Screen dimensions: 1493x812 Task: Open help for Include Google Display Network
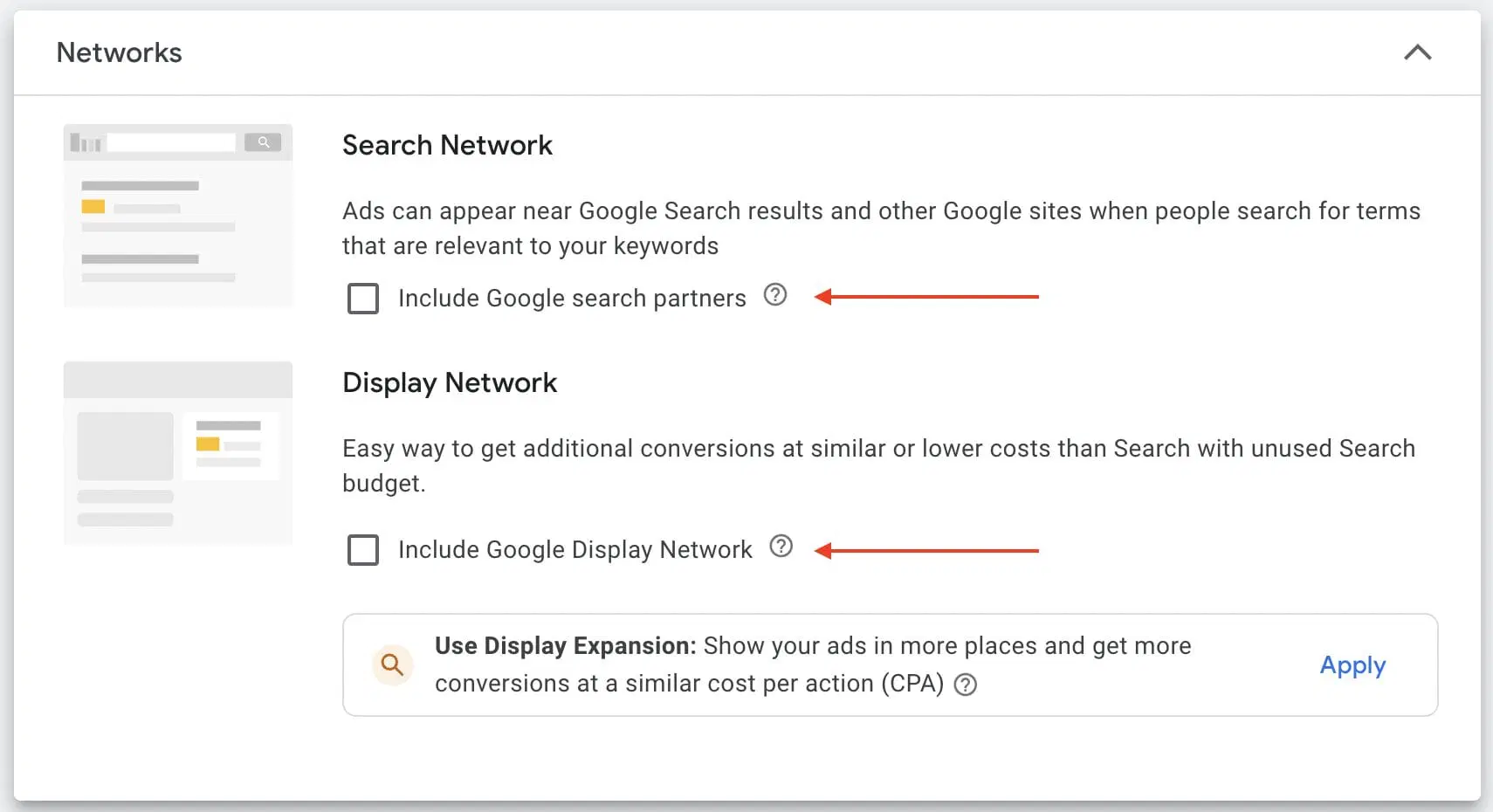(x=782, y=547)
